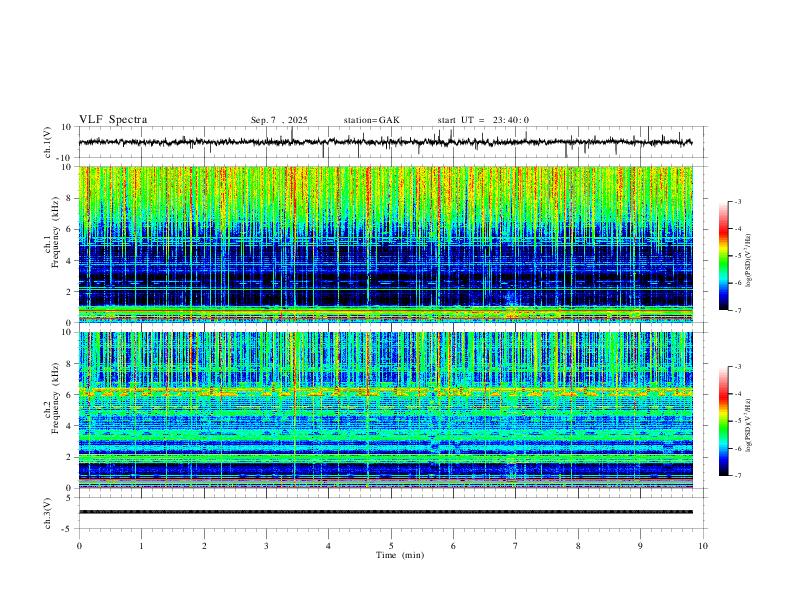The width and height of the screenshot is (792, 612).
Task: Click the 6 tick on ch.2 frequency axis
Action: (x=70, y=395)
